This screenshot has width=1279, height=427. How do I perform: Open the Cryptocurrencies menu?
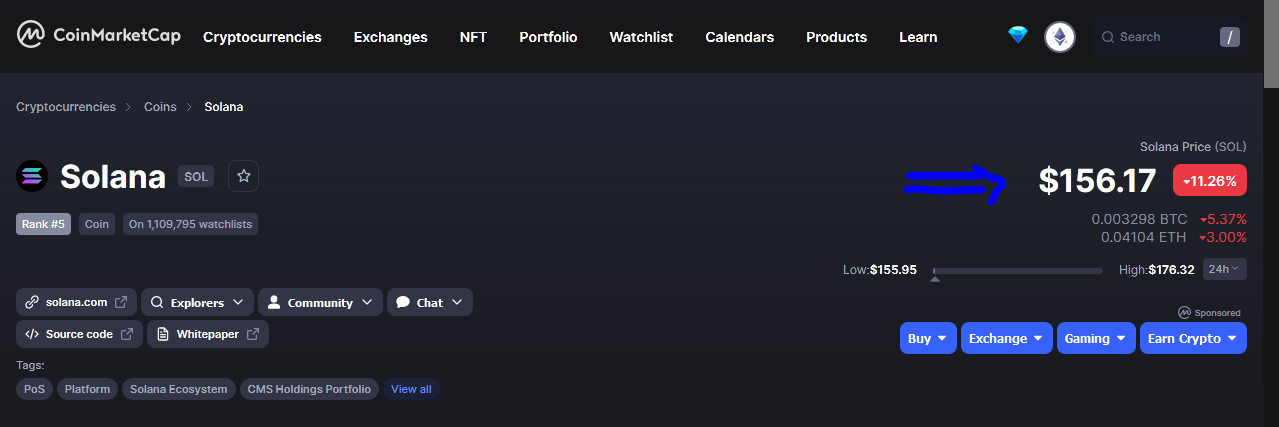pyautogui.click(x=262, y=37)
